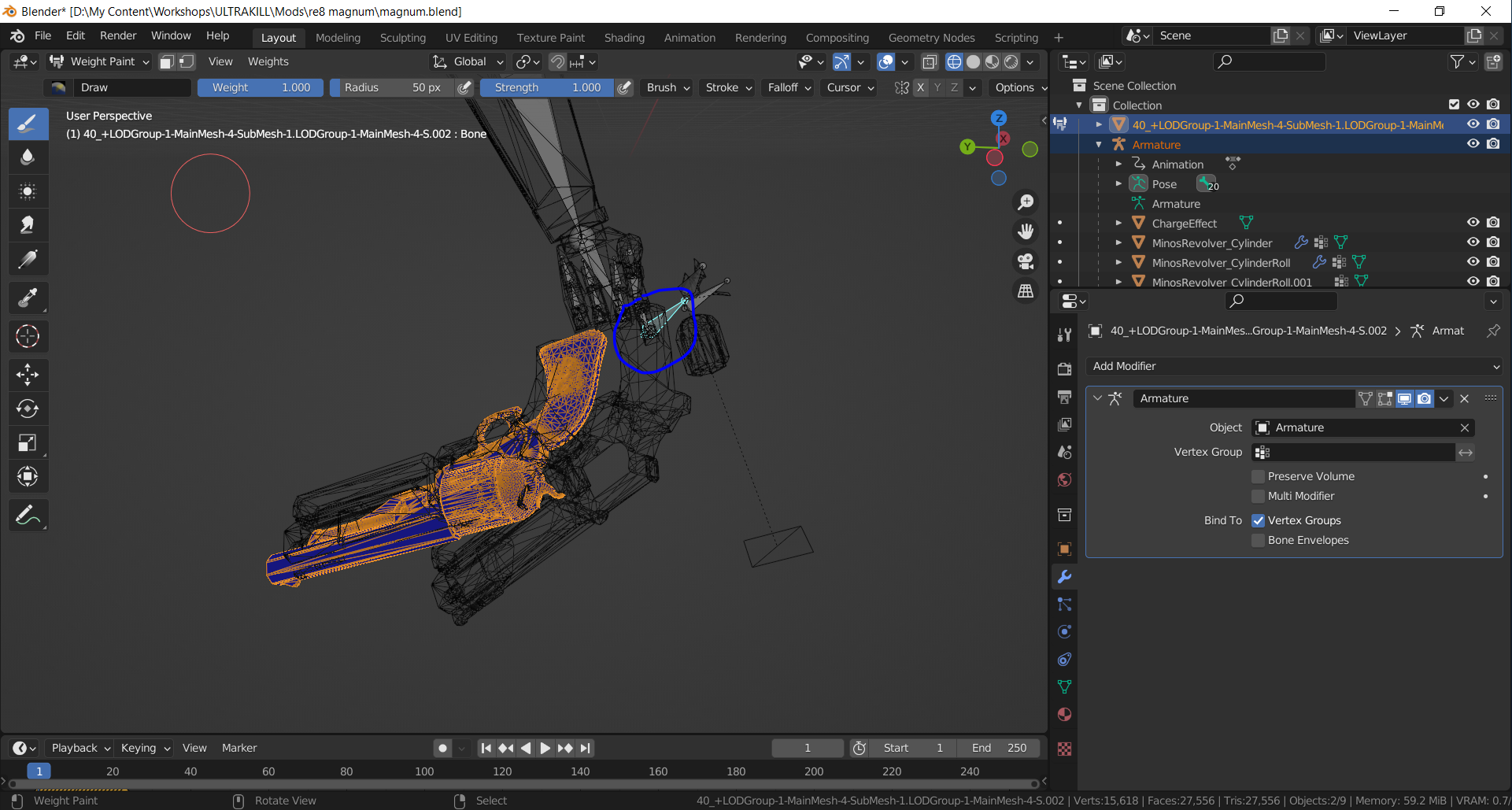Viewport: 1512px width, 810px height.
Task: Enable the Preserve Volume checkbox
Action: point(1258,476)
